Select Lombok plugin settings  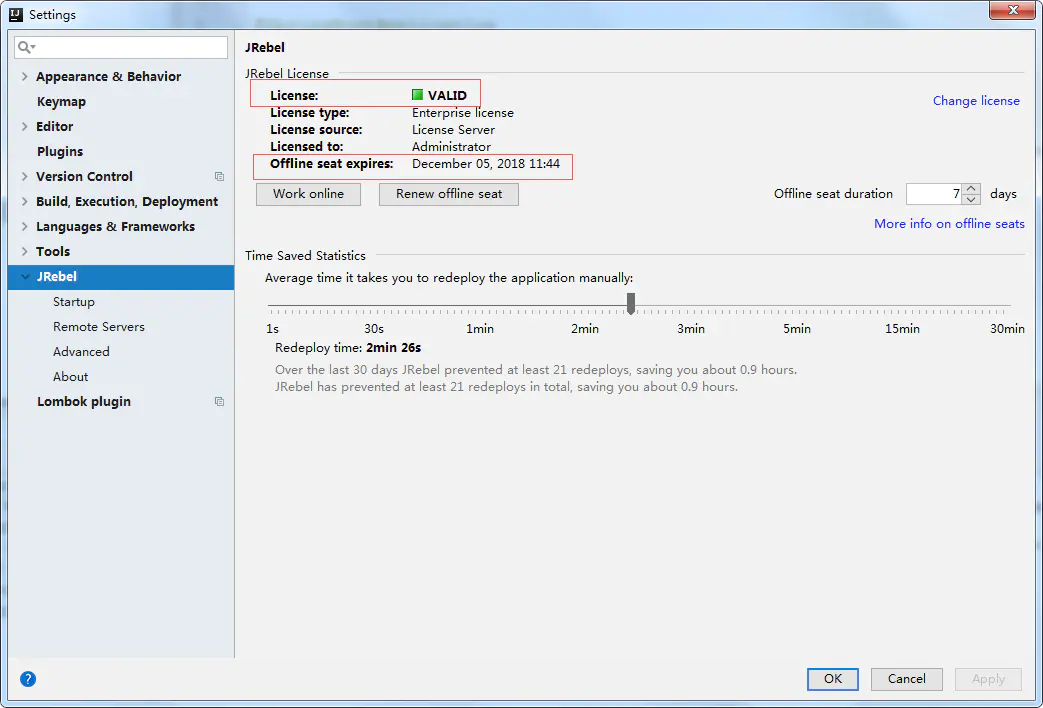pos(84,401)
